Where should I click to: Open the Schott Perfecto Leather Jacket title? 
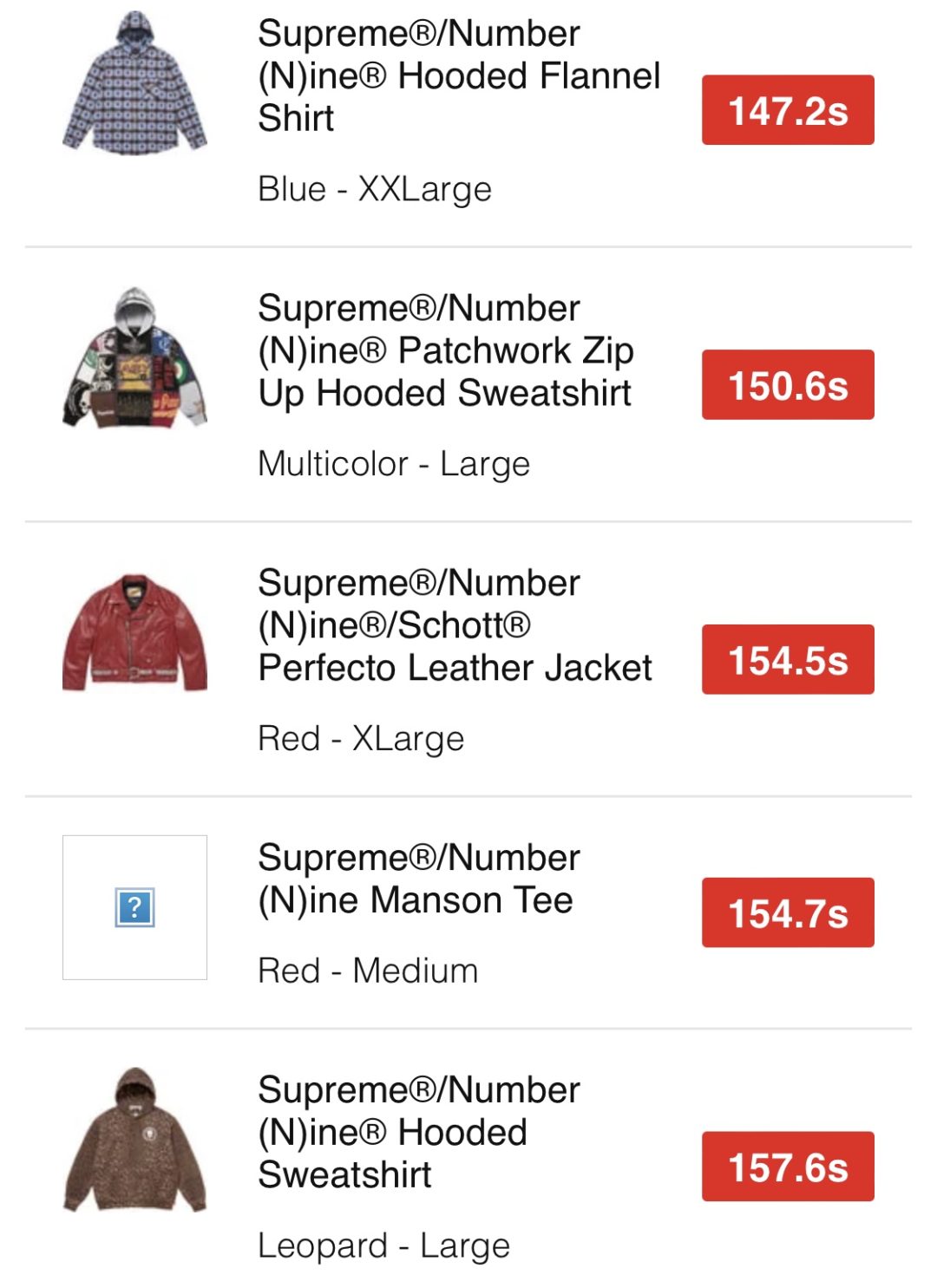click(454, 625)
